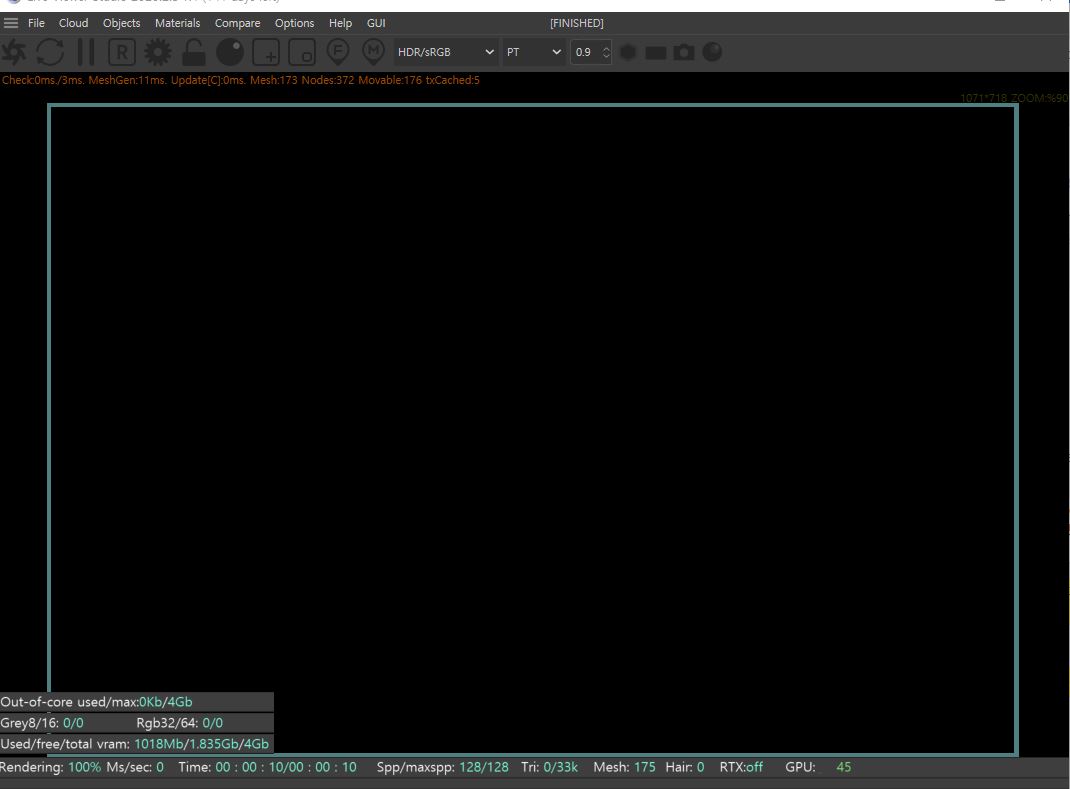Toggle the clay mode sphere icon
Viewport: 1070px width, 789px height.
pyautogui.click(x=230, y=53)
